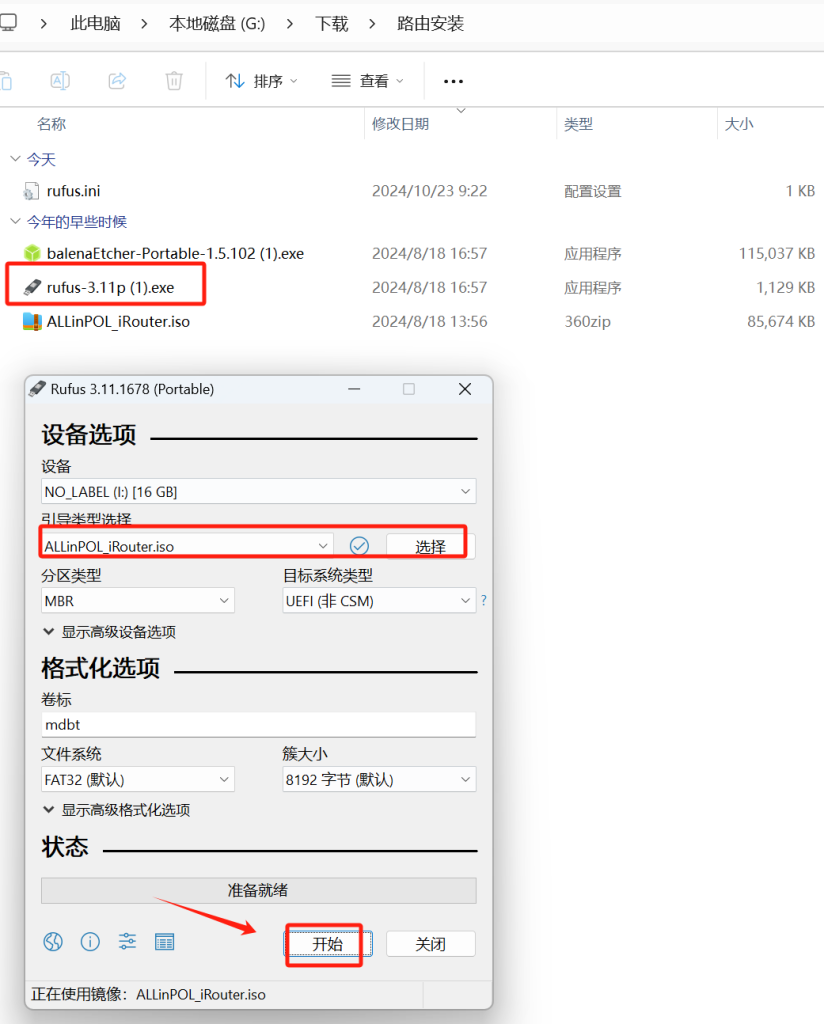The width and height of the screenshot is (824, 1024).
Task: Click status bar text 正在使用镜像
Action: pos(148,995)
